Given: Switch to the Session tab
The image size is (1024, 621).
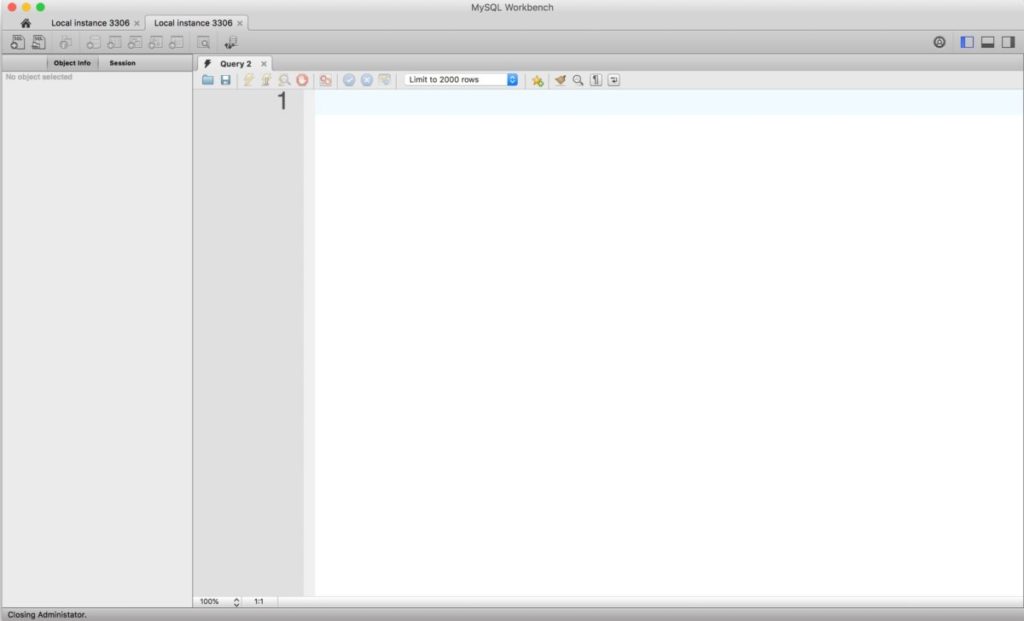Looking at the screenshot, I should [x=122, y=63].
